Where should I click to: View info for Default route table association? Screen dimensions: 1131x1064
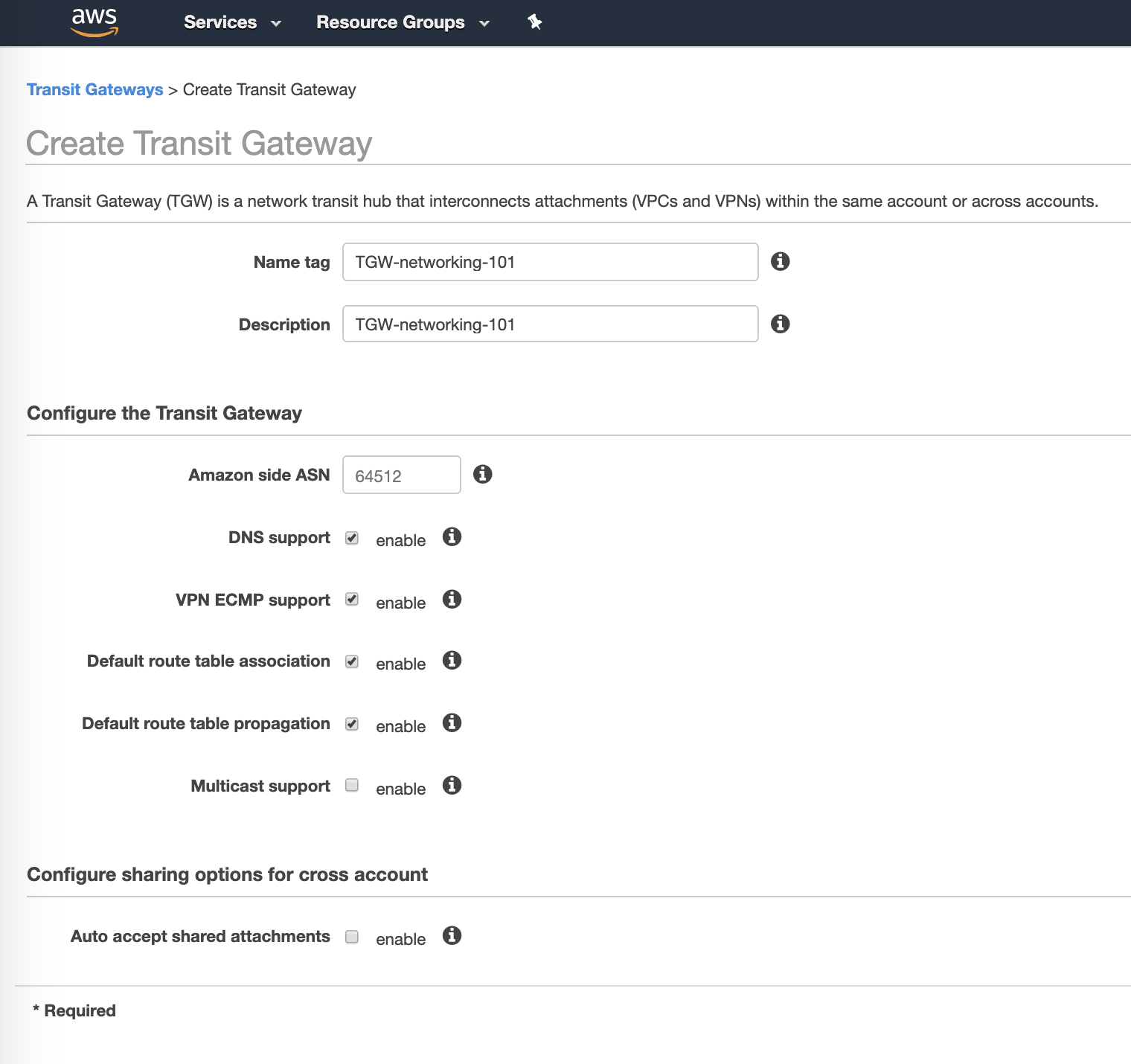point(452,660)
